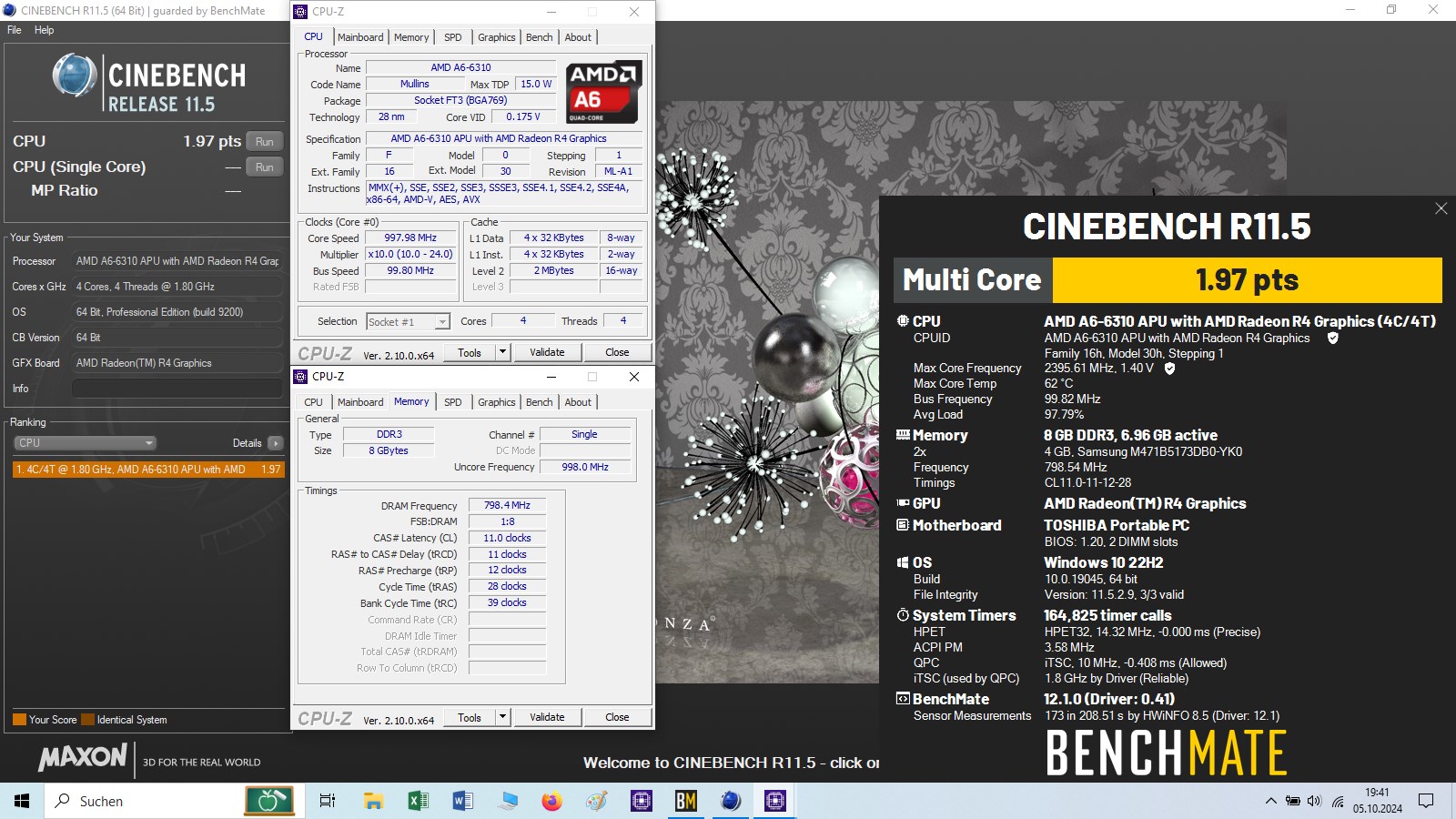This screenshot has width=1456, height=819.
Task: Open Tools dropdown arrow in upper CPU-Z
Action: [502, 352]
